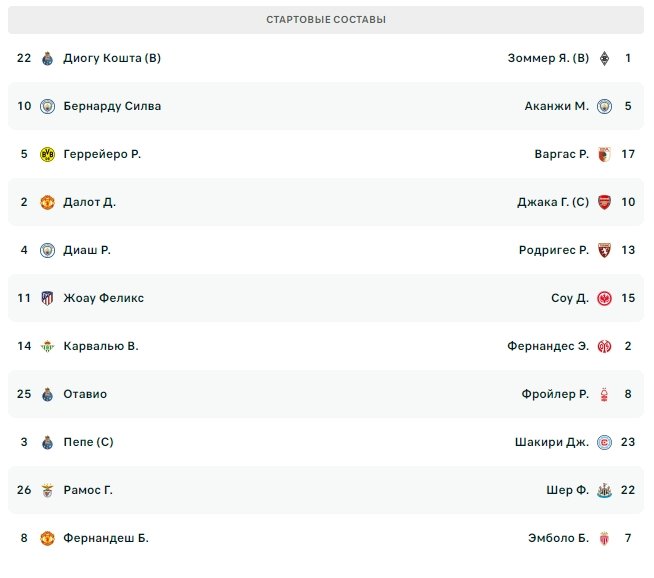Click the eagle club crest beside Рамос Г.
This screenshot has width=654, height=578.
(47, 490)
